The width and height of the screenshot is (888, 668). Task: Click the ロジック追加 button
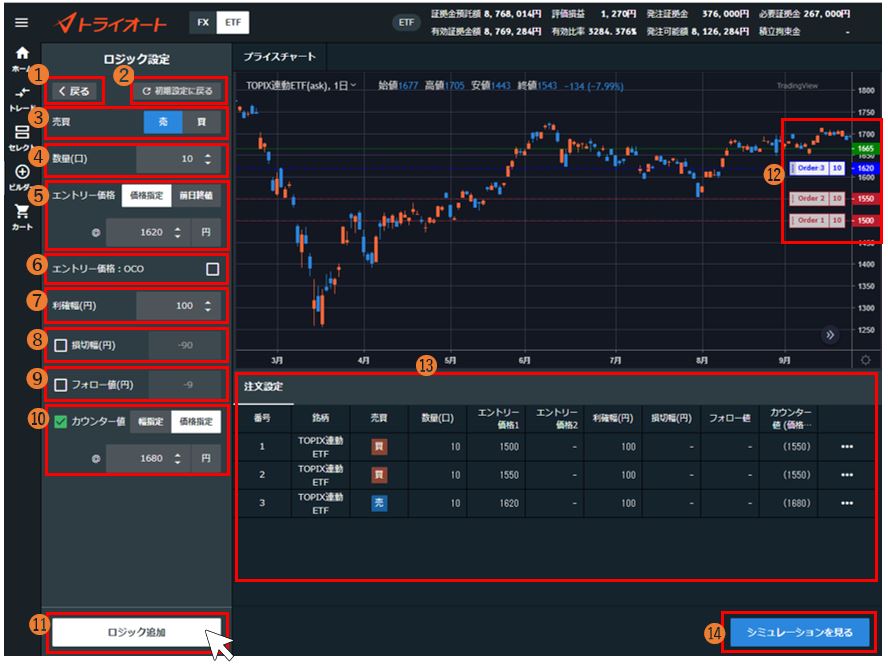pos(136,632)
